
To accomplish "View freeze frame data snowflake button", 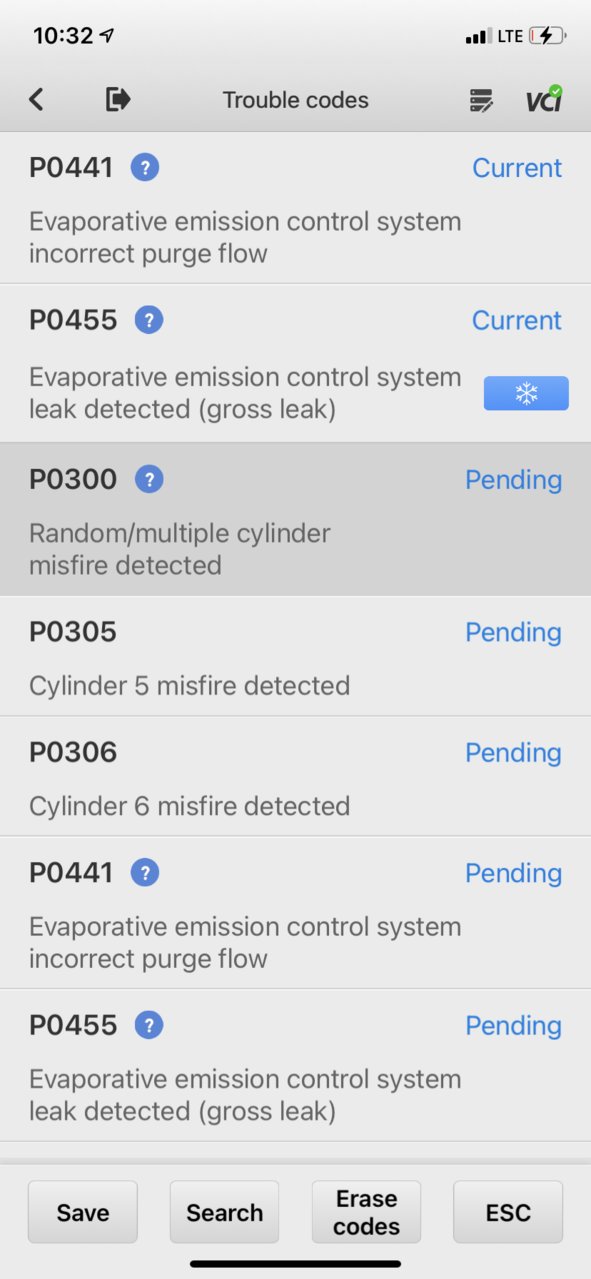I will 526,393.
